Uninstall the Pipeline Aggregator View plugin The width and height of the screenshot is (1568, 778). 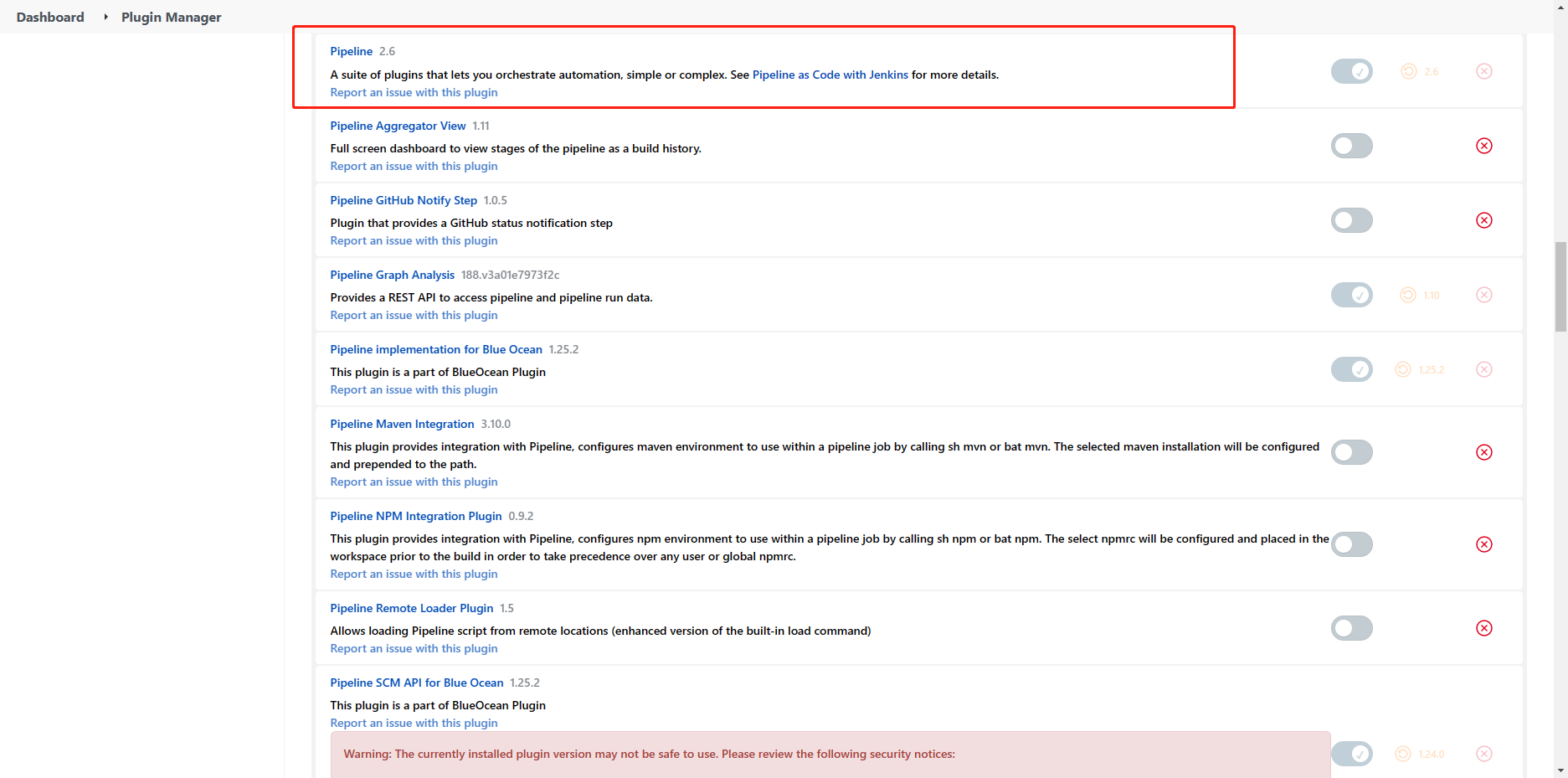pyautogui.click(x=1483, y=146)
